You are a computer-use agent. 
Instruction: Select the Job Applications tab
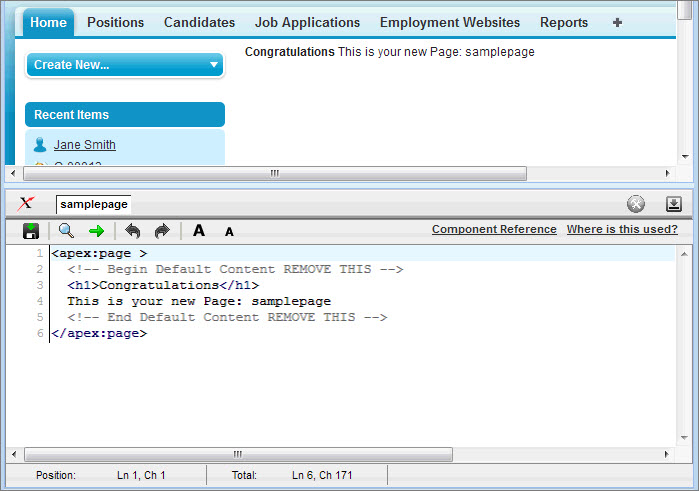click(307, 22)
